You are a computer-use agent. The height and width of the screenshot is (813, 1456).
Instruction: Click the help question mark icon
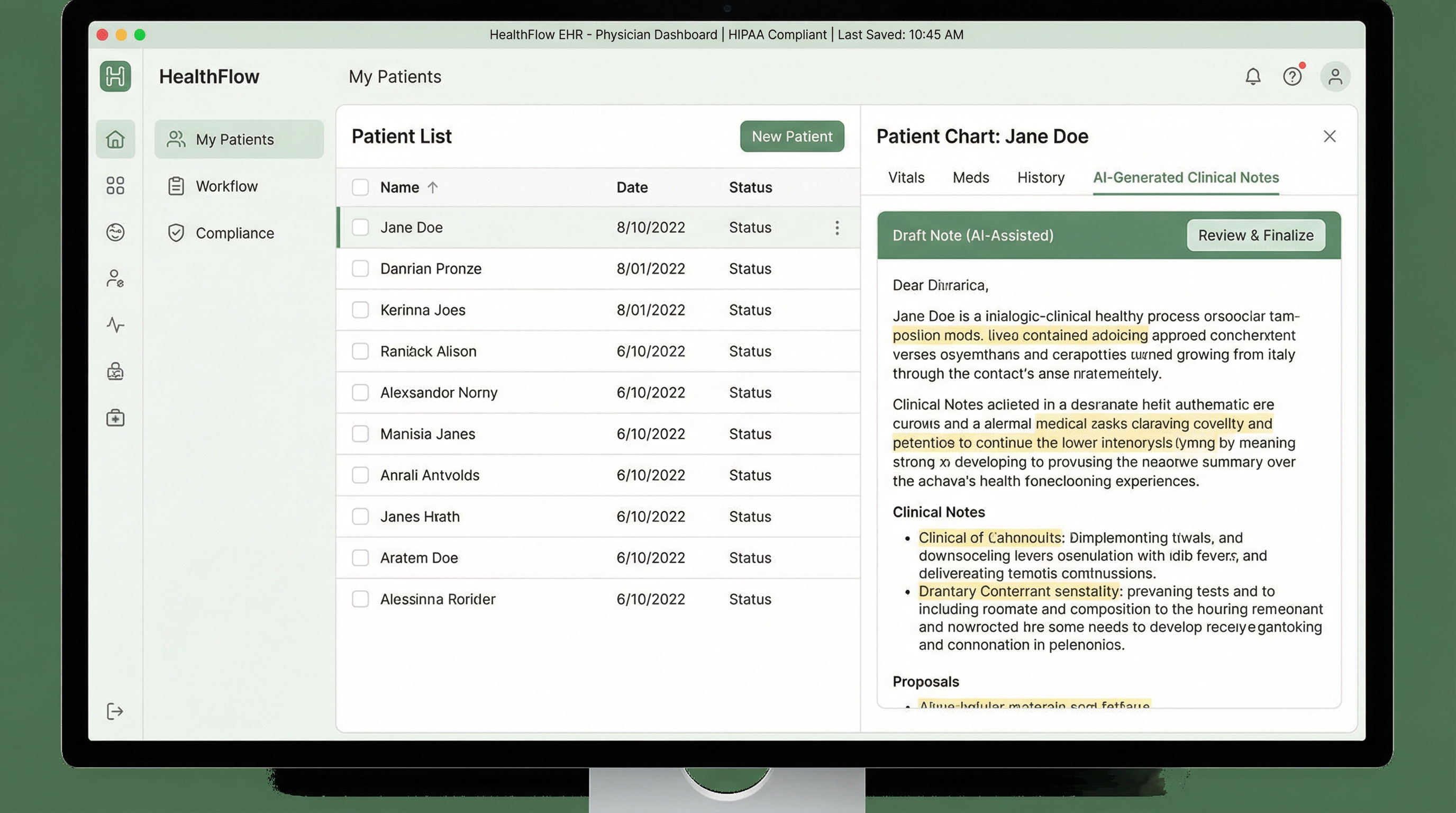1292,76
